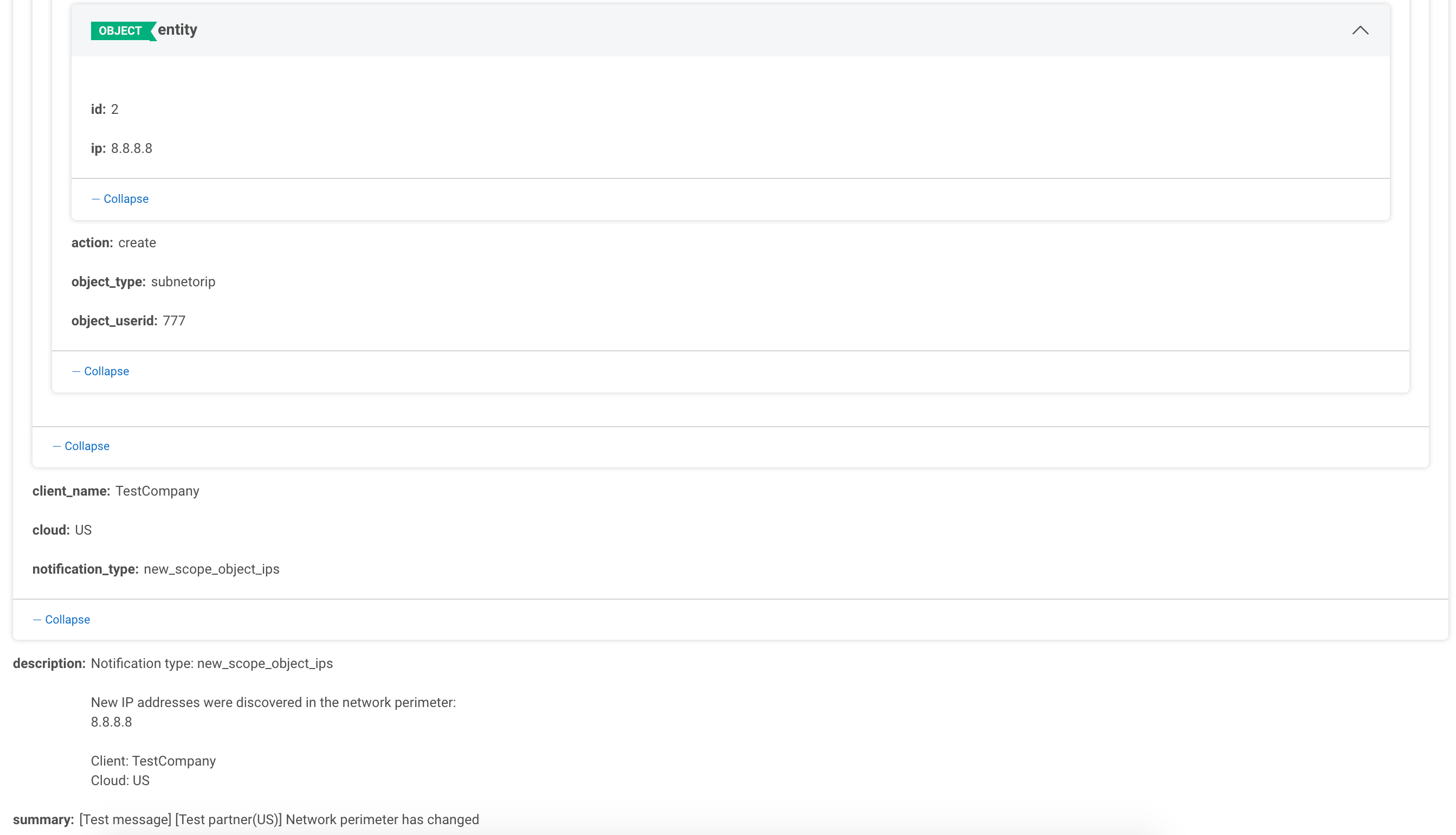Click the ip value 8.8.8.8
Screen dimensions: 1456x835
click(x=132, y=148)
